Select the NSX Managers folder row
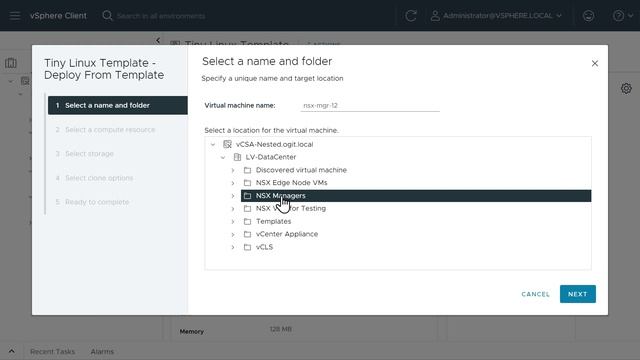Viewport: 640px width, 360px height. (416, 196)
